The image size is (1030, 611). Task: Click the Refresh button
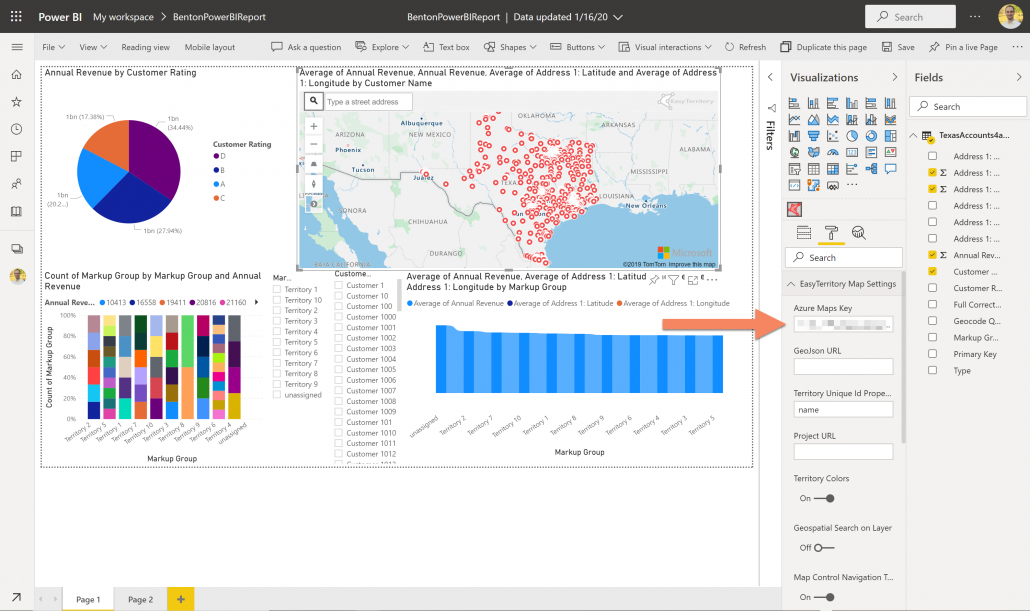(745, 46)
